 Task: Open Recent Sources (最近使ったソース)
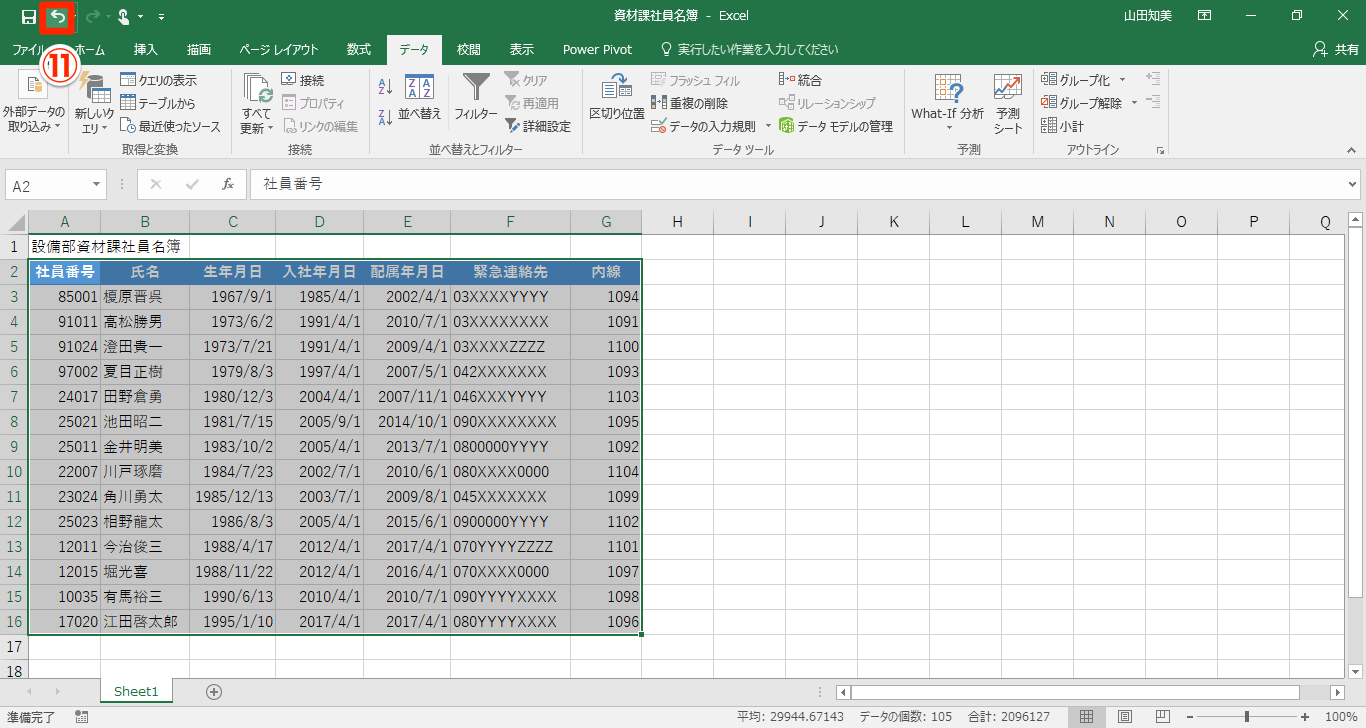(x=170, y=126)
